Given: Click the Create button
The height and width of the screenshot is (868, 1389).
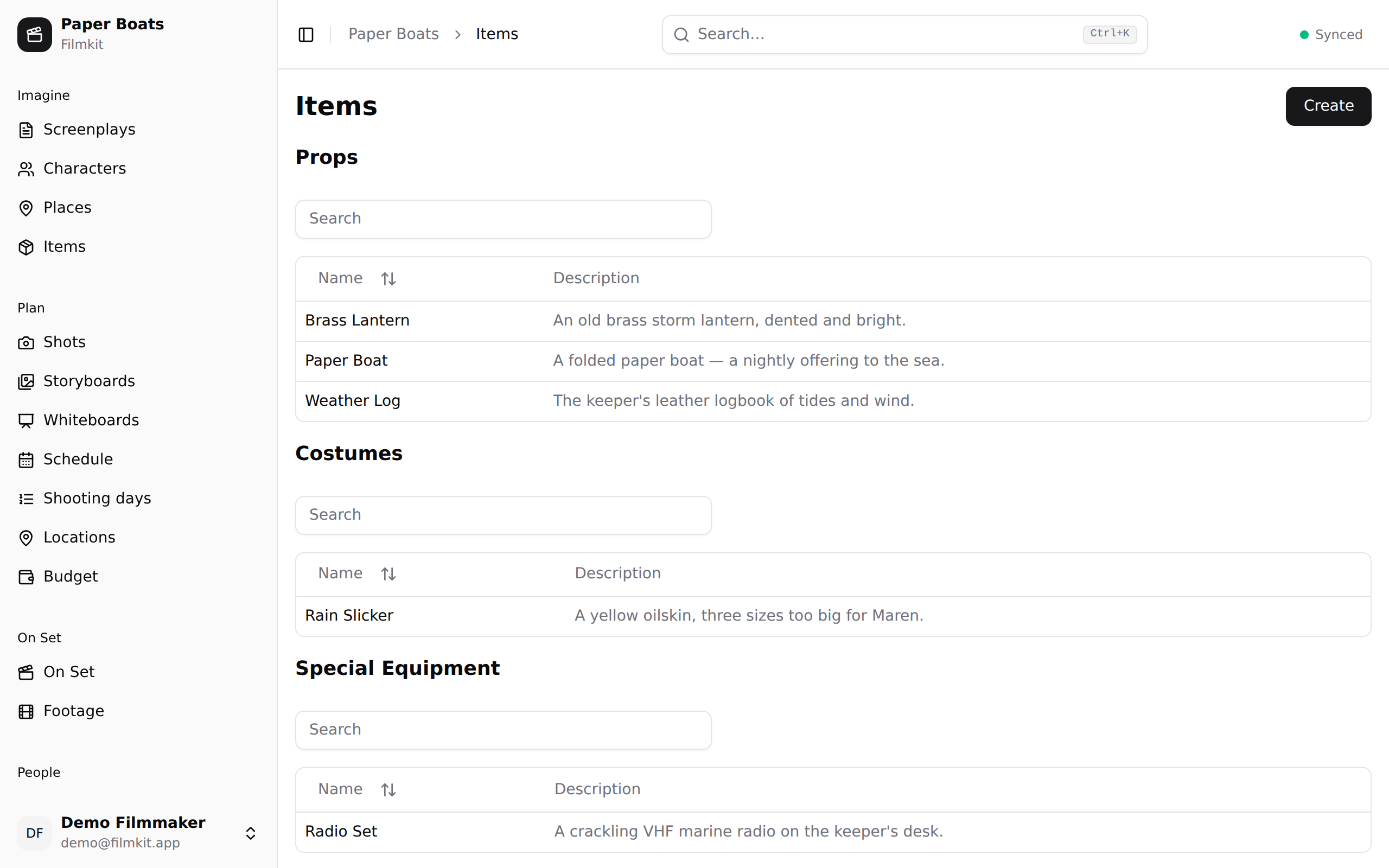Looking at the screenshot, I should [1328, 106].
